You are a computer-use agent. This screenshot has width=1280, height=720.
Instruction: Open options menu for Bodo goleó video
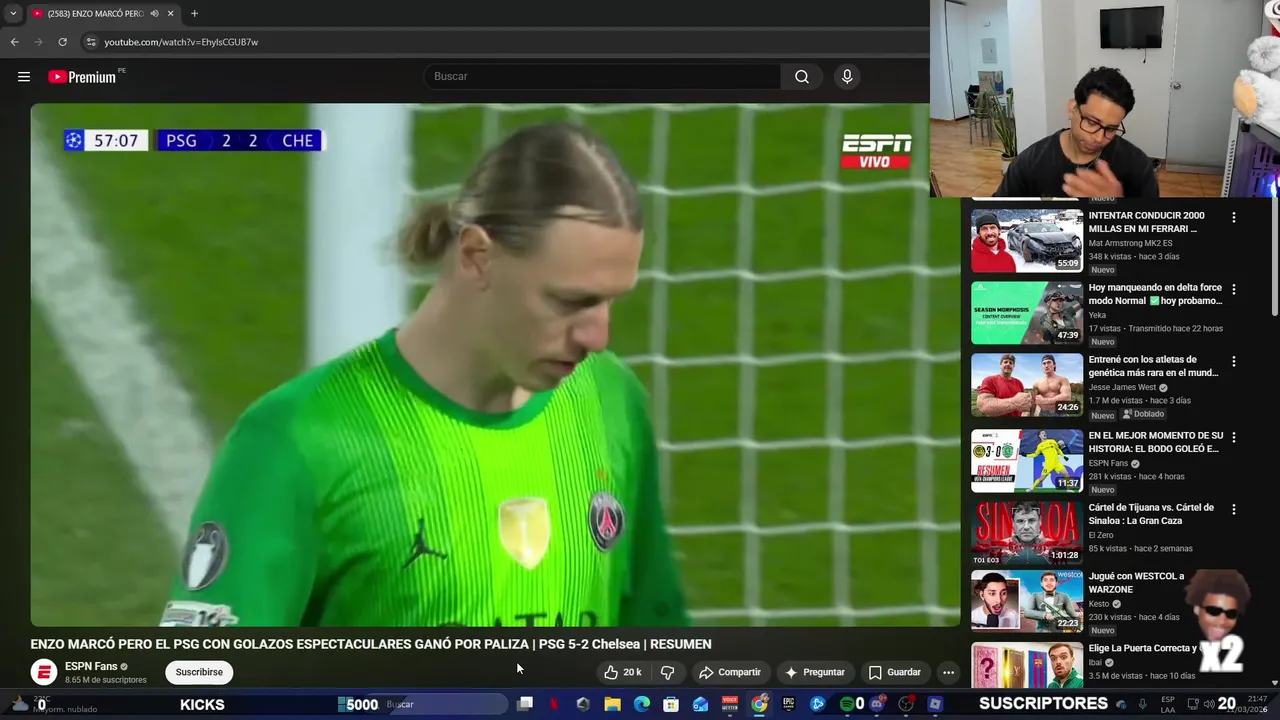click(1234, 437)
